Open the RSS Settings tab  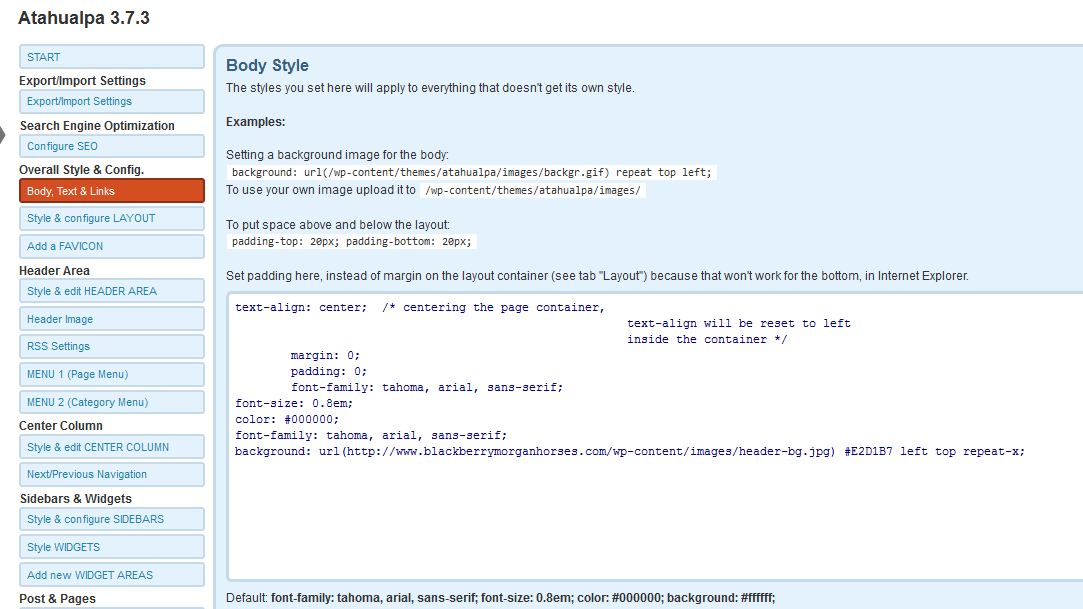(112, 346)
